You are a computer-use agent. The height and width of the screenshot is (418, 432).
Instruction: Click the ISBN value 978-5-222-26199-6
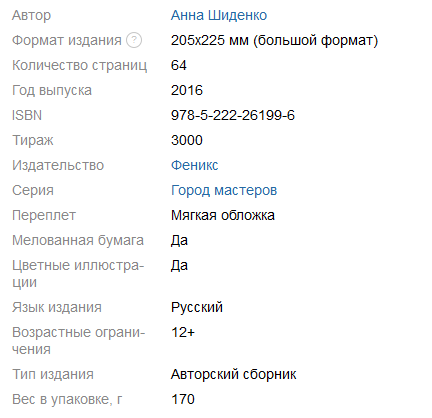pos(233,115)
